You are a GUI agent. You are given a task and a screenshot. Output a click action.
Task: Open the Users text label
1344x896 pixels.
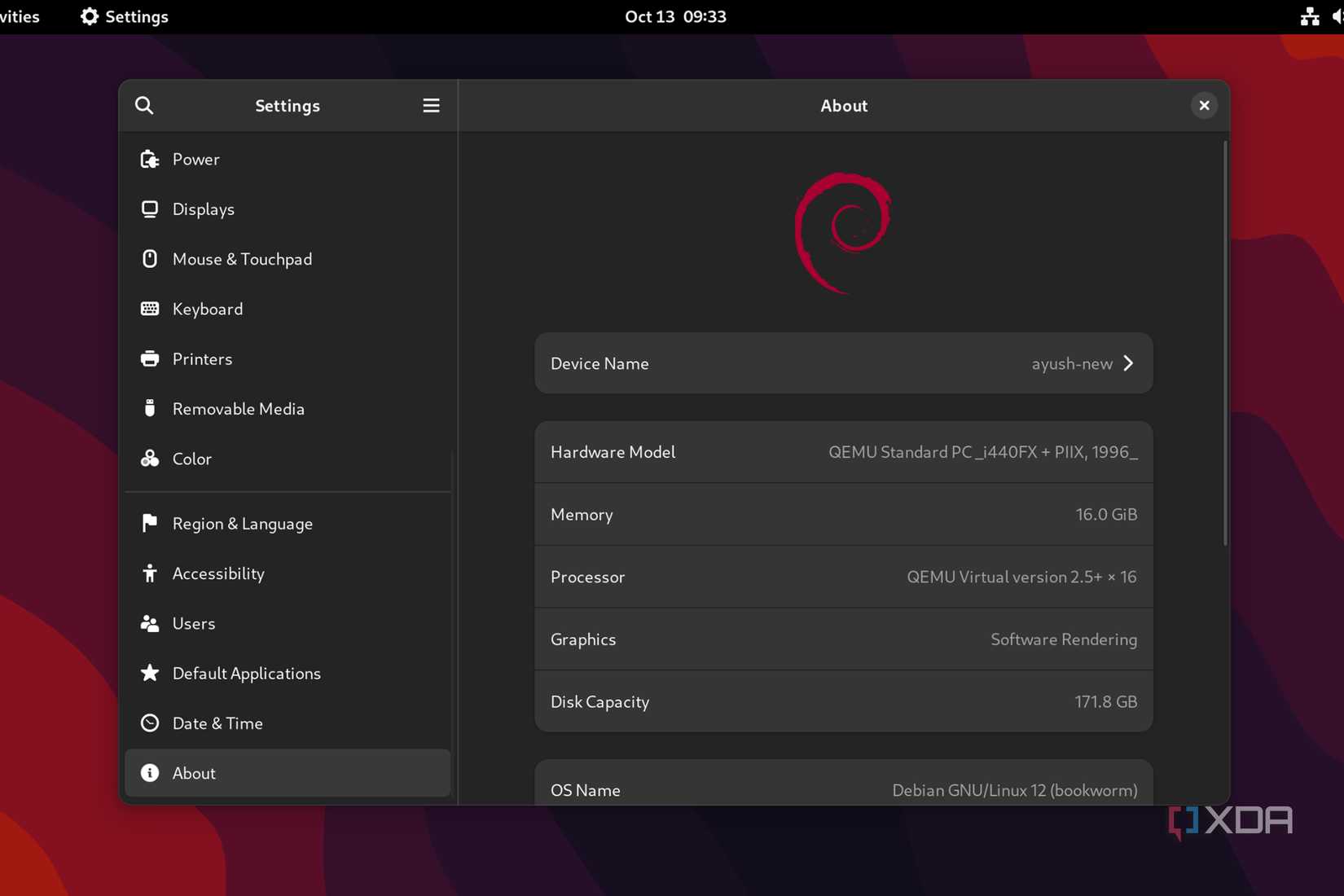pos(194,623)
